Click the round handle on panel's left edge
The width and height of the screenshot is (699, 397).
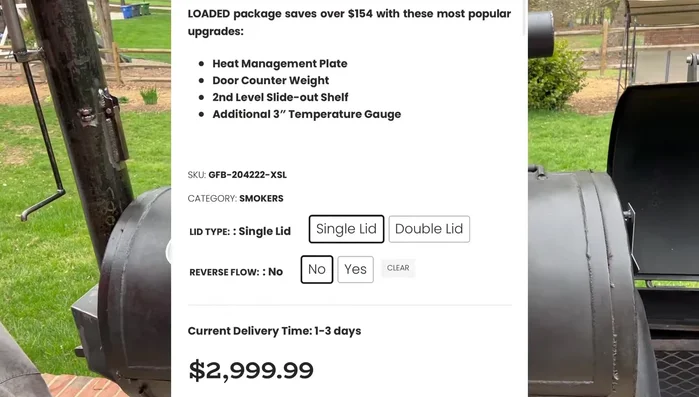pyautogui.click(x=169, y=252)
